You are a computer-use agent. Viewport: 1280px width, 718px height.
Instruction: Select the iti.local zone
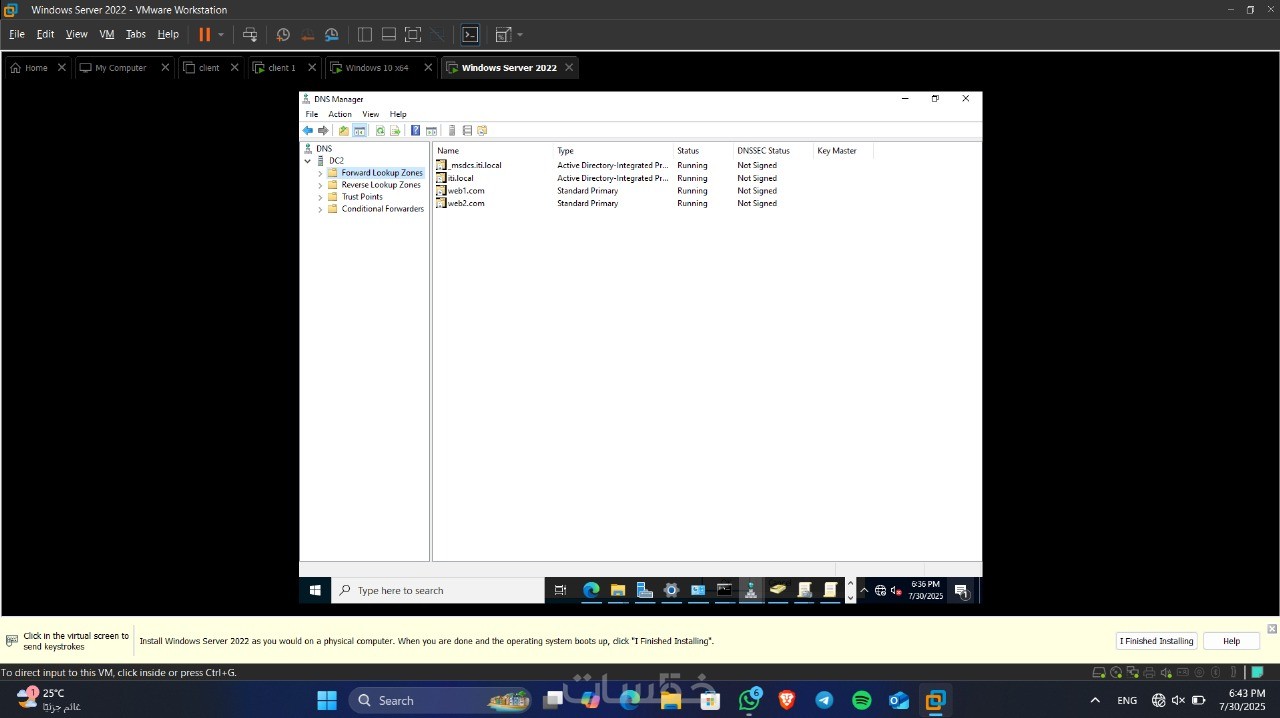coord(460,178)
